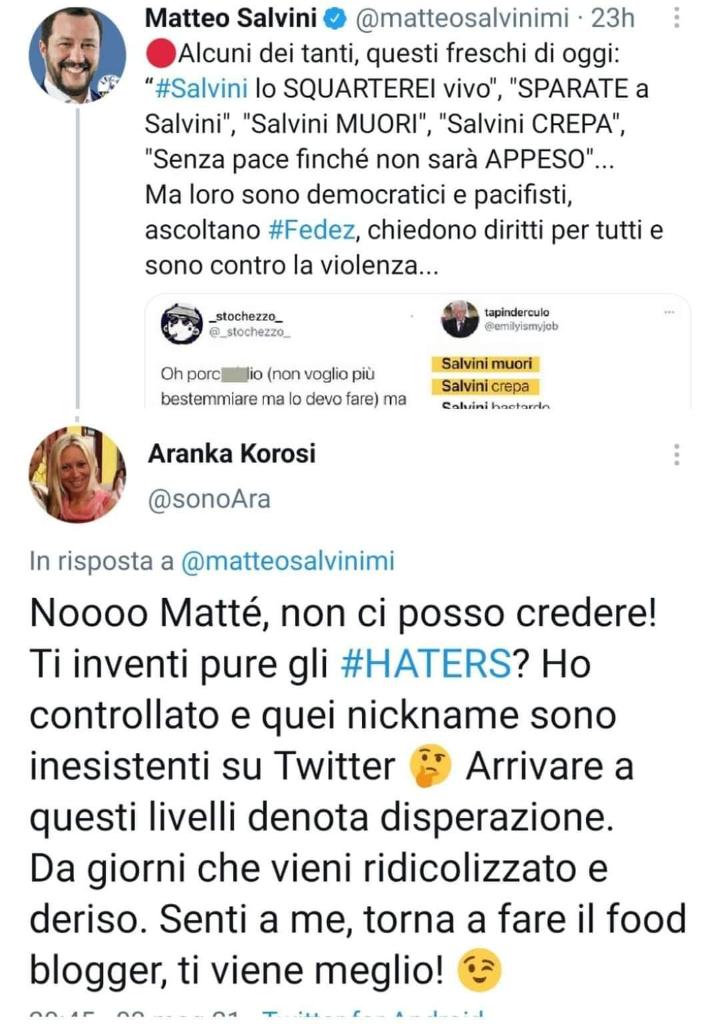The height and width of the screenshot is (1024, 720).
Task: Click the @matteosalvinimi mention after In risposta a
Action: coord(287,561)
